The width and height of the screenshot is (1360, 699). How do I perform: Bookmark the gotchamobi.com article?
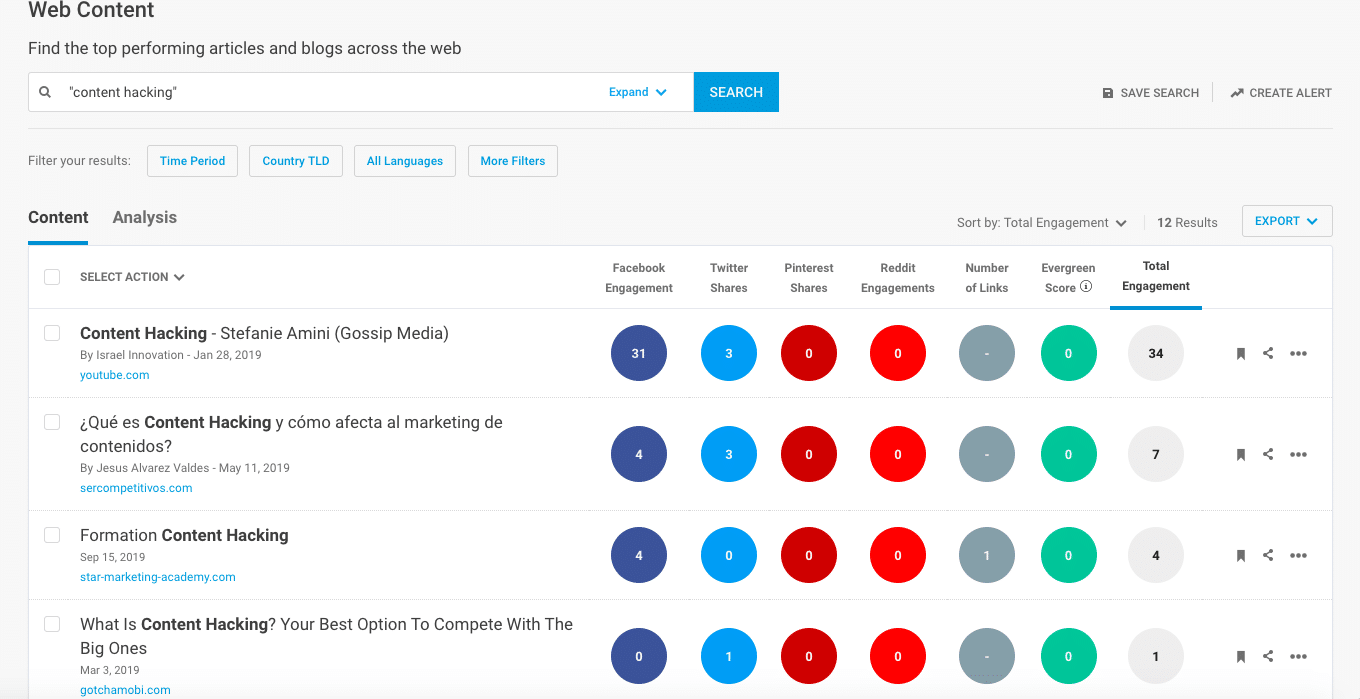click(x=1240, y=657)
